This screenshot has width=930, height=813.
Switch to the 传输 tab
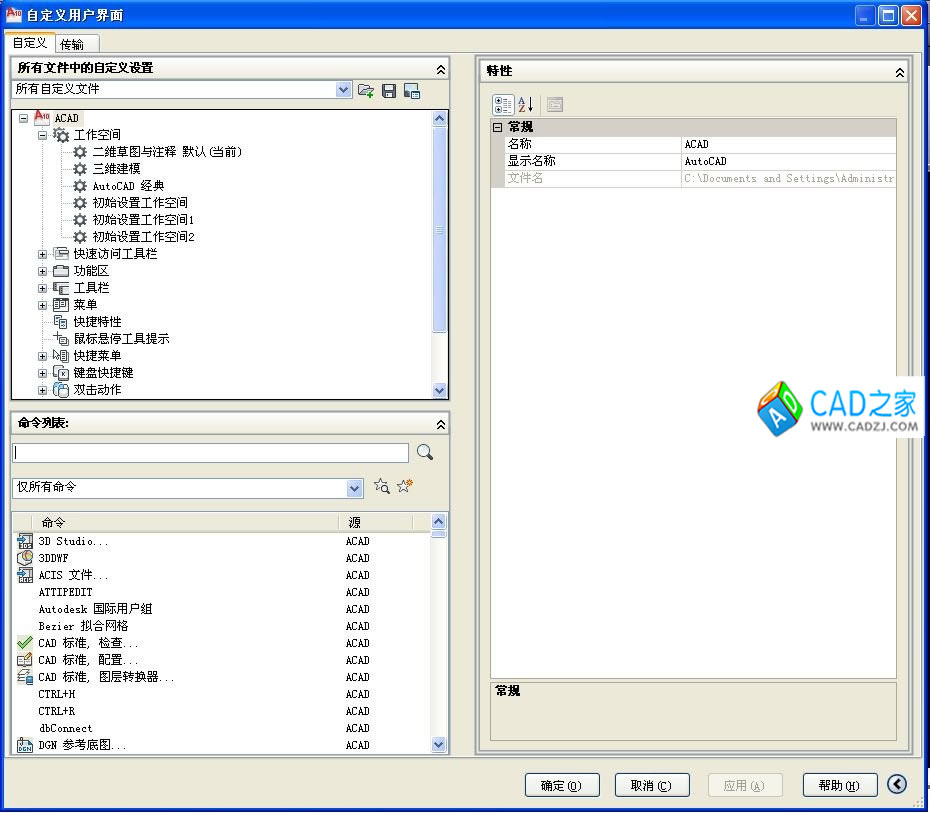point(72,44)
